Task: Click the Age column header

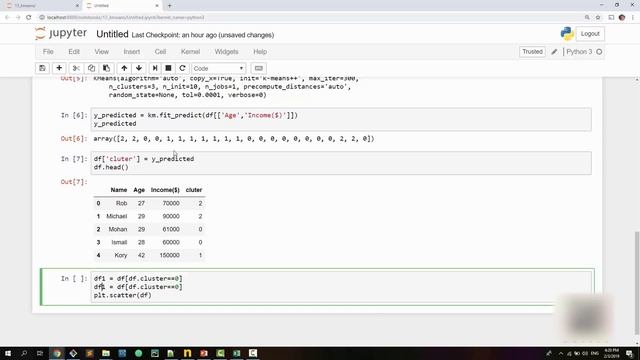Action: pos(139,190)
